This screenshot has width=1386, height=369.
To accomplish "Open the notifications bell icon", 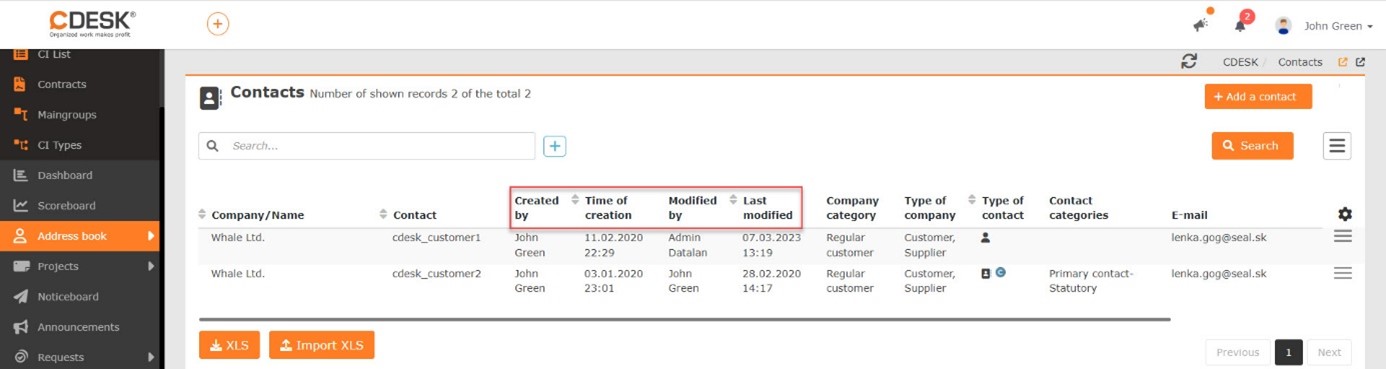I will 1240,26.
